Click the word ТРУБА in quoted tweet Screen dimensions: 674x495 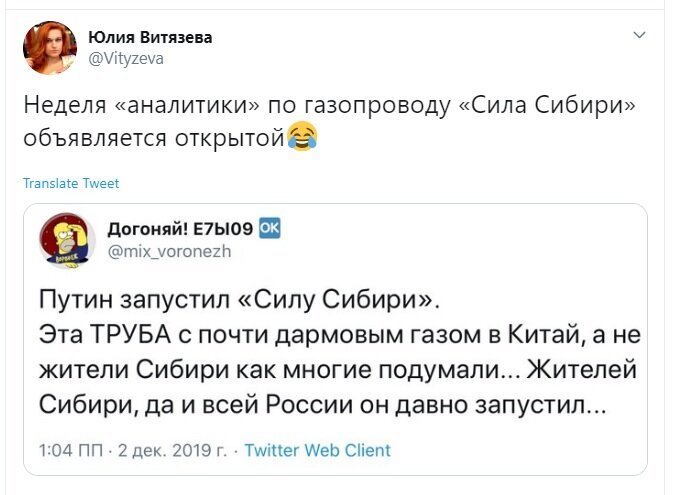pos(132,335)
